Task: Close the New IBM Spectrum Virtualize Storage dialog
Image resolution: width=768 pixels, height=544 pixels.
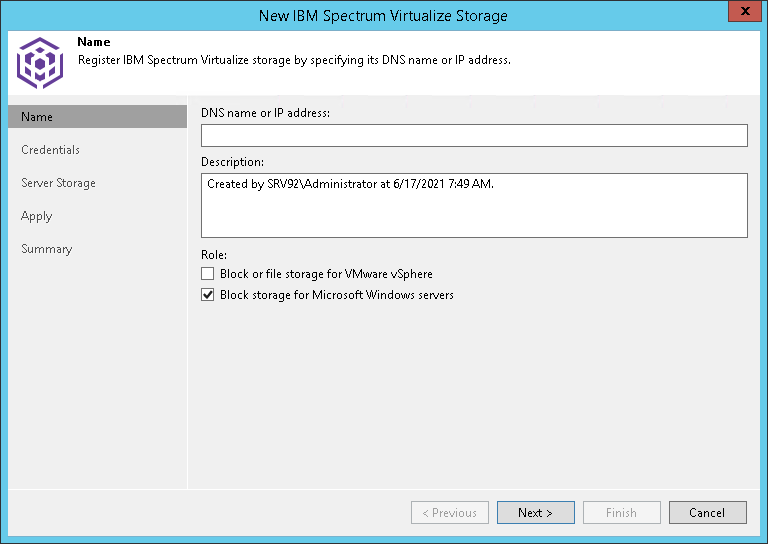Action: coord(744,11)
